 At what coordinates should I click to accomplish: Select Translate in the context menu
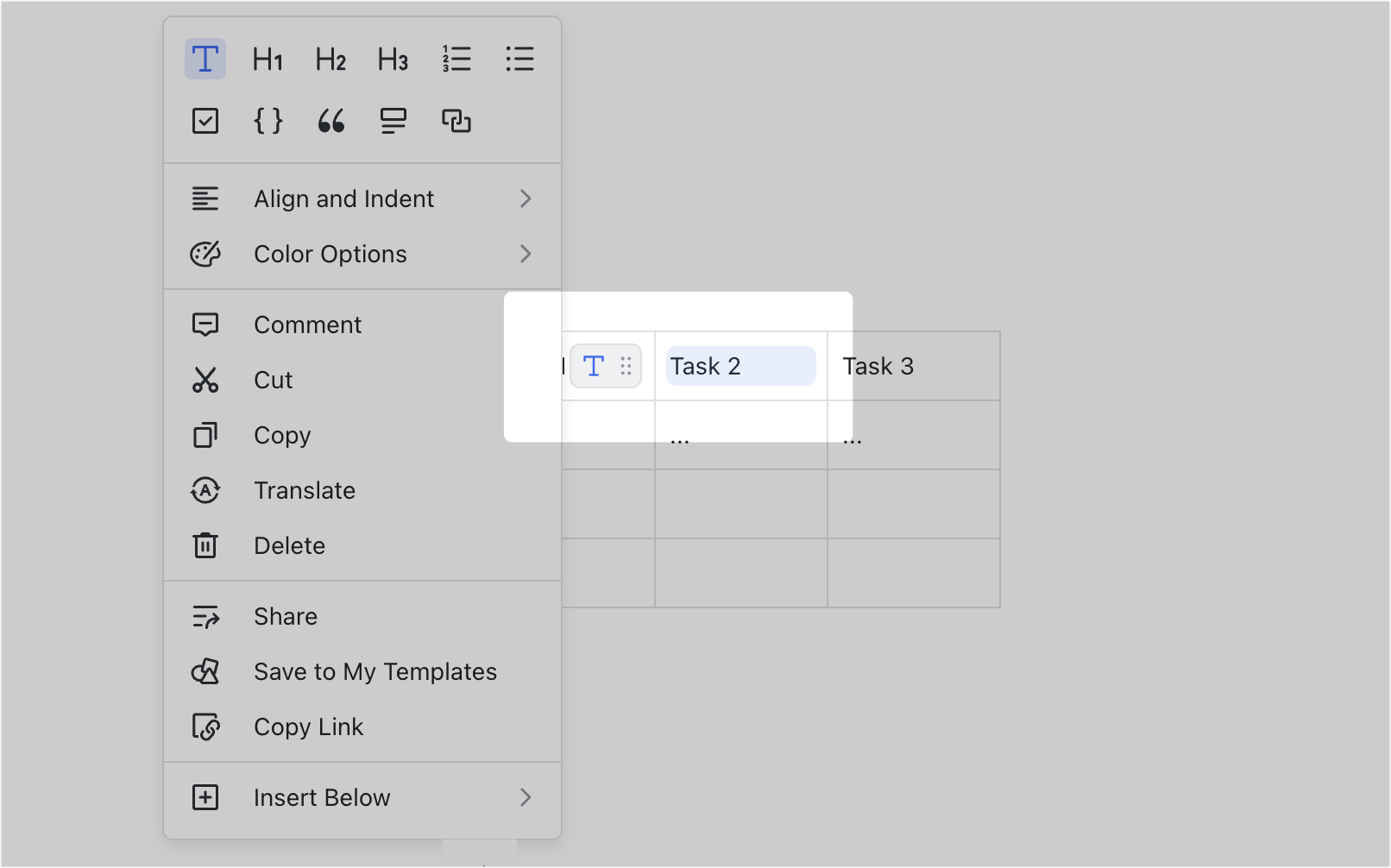click(x=304, y=490)
